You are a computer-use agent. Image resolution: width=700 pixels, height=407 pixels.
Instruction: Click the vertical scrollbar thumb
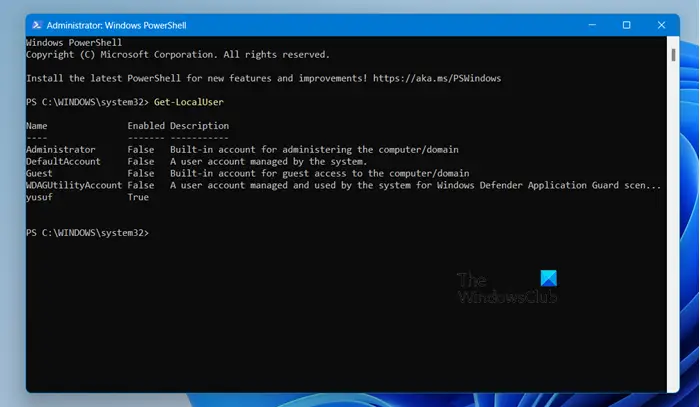[673, 55]
